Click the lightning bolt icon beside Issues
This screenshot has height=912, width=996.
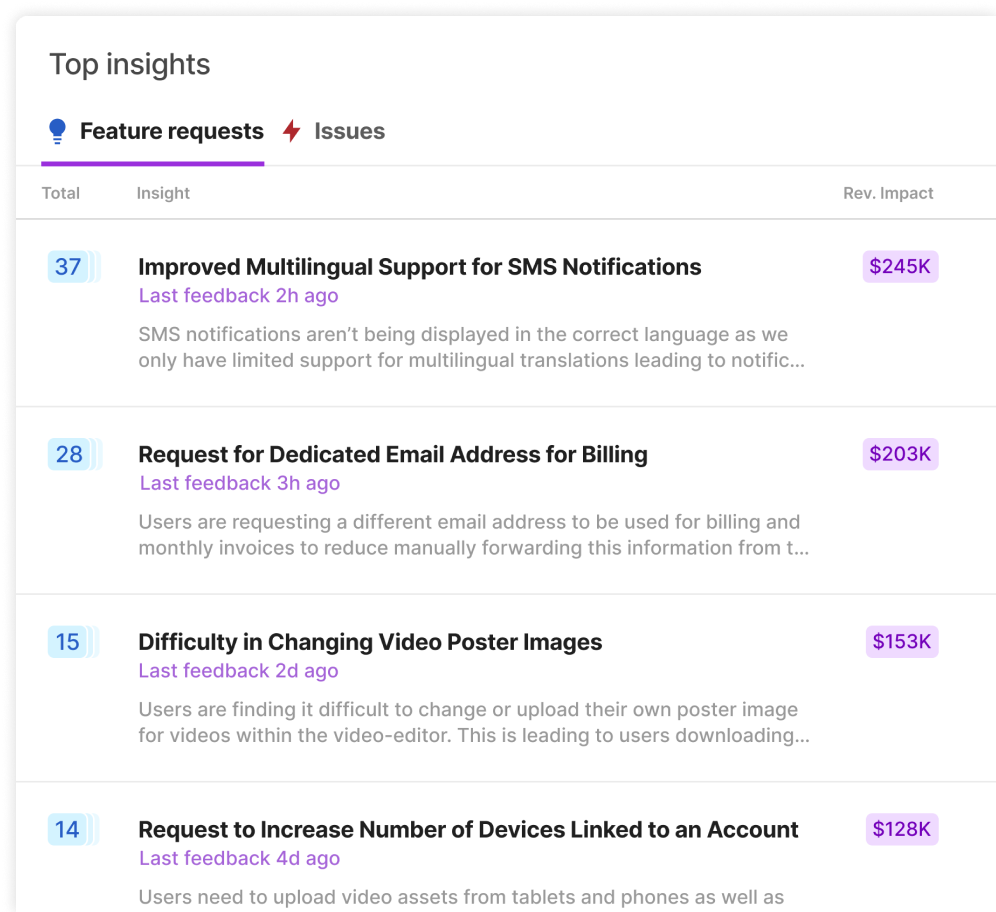point(291,130)
